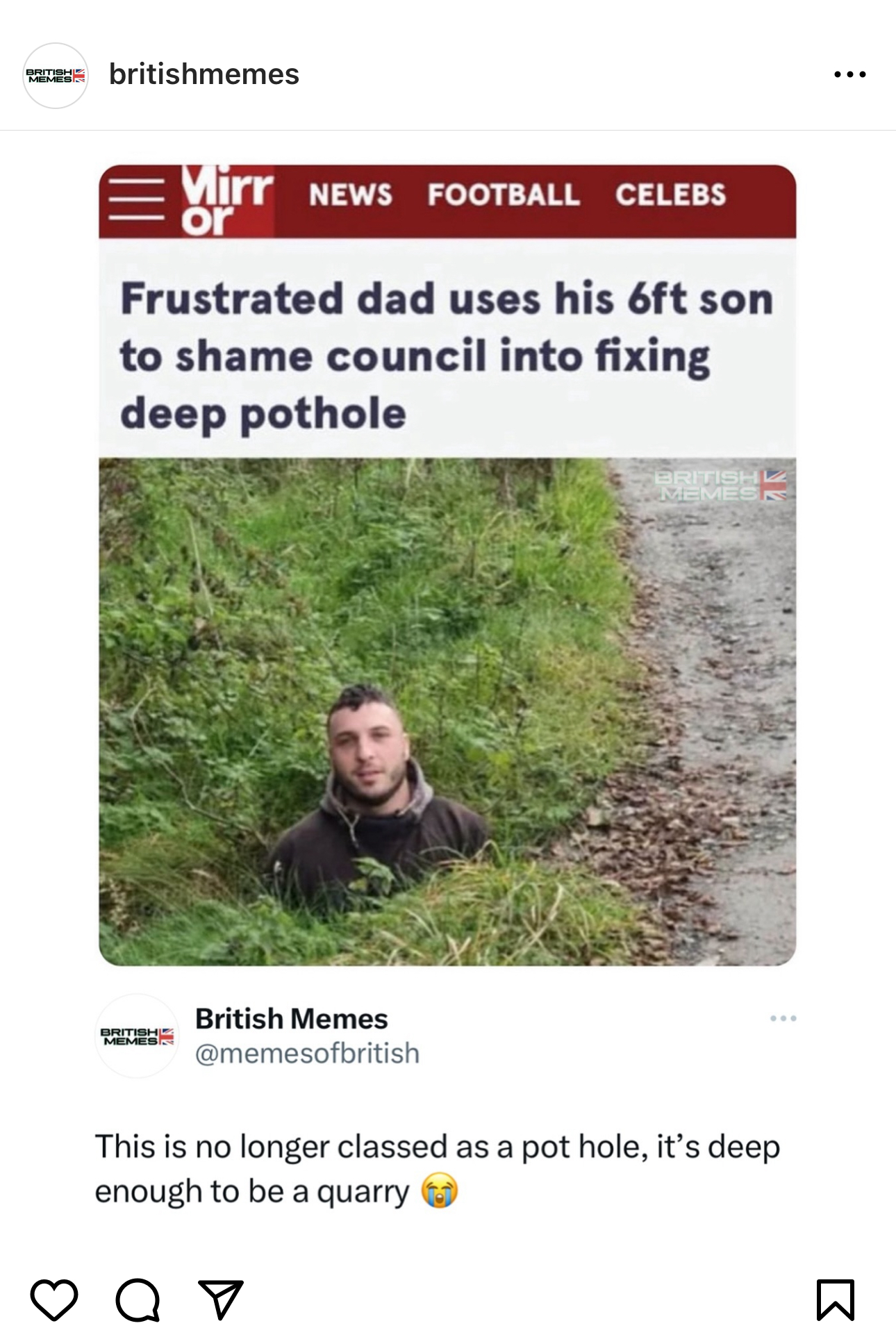Select CELEBS tab in Mirror header
The height and width of the screenshot is (1337, 896).
pos(670,194)
